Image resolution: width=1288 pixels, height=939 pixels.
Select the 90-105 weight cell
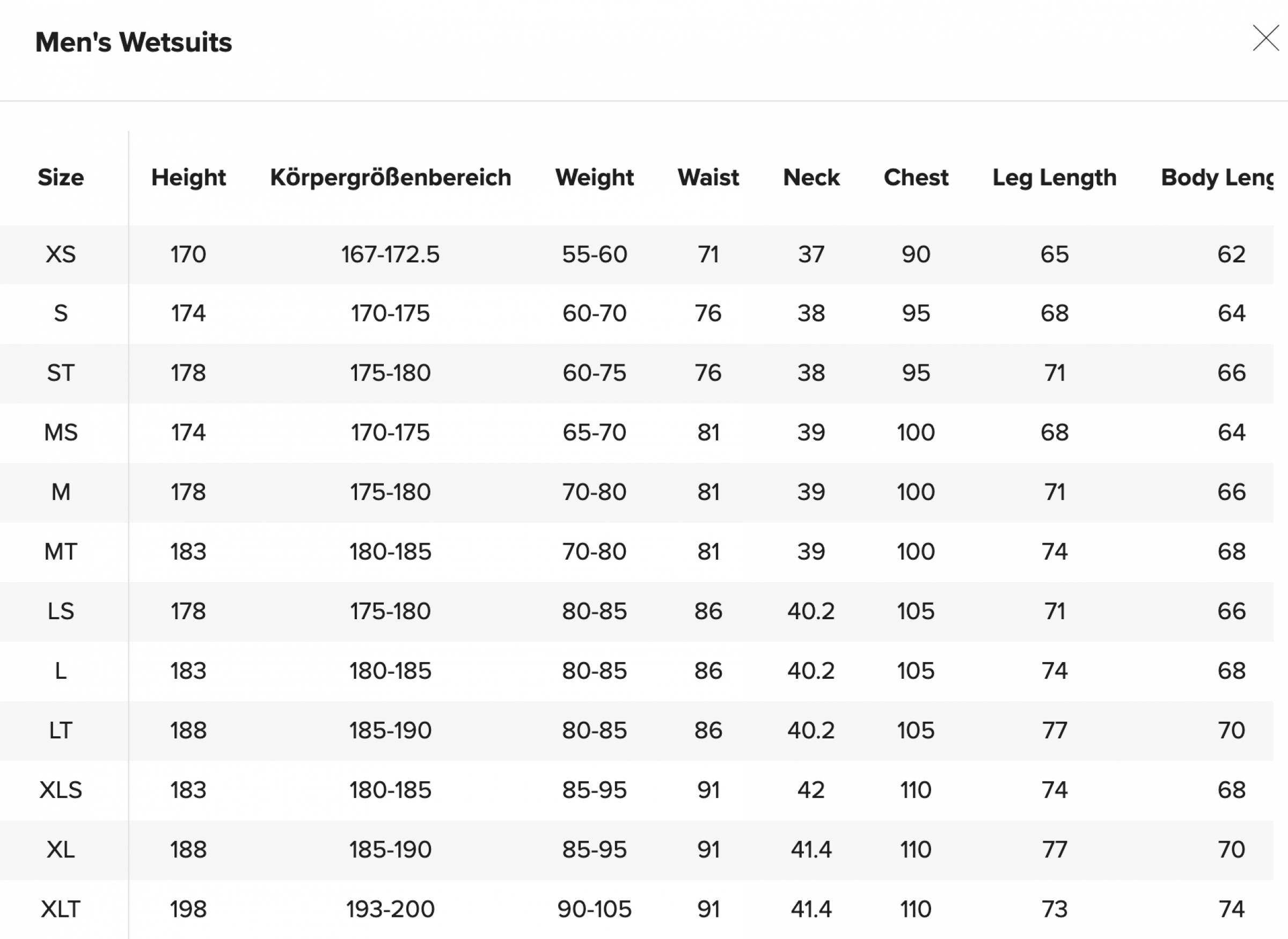tap(595, 909)
